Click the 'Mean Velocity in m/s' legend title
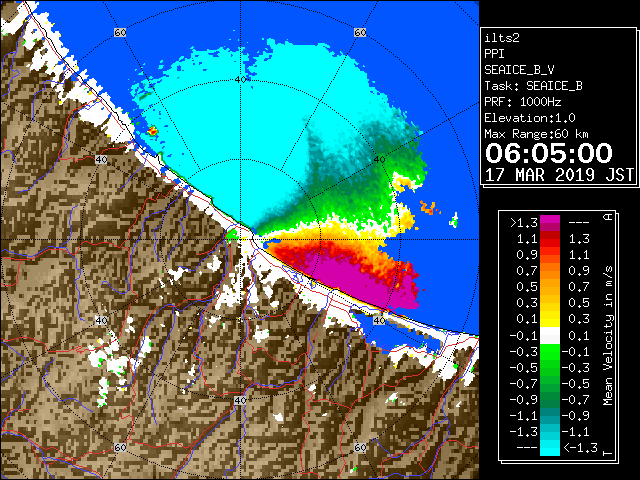The image size is (640, 480). click(608, 336)
